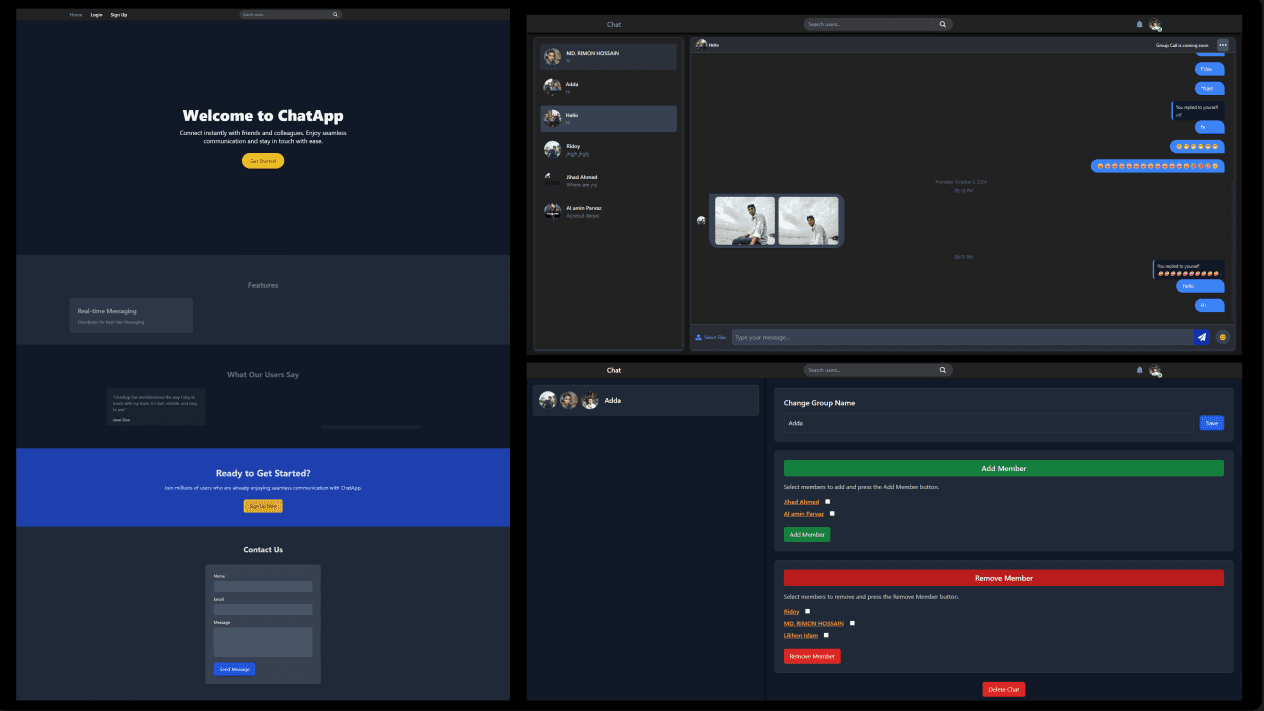This screenshot has width=1264, height=711.
Task: Click search magnifier in group settings window
Action: (x=942, y=370)
